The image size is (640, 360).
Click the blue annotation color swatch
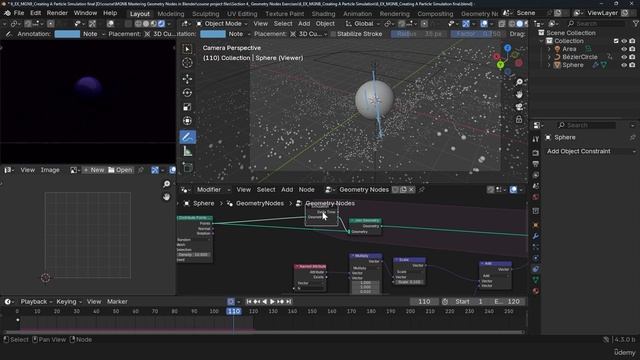(67, 34)
